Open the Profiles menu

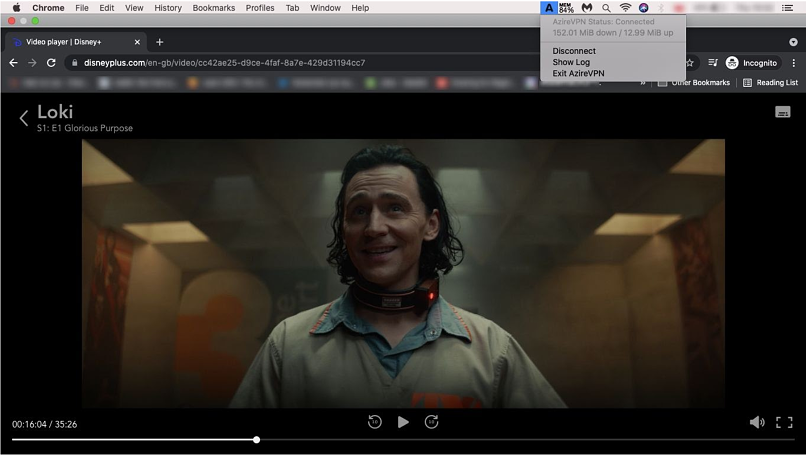point(260,8)
